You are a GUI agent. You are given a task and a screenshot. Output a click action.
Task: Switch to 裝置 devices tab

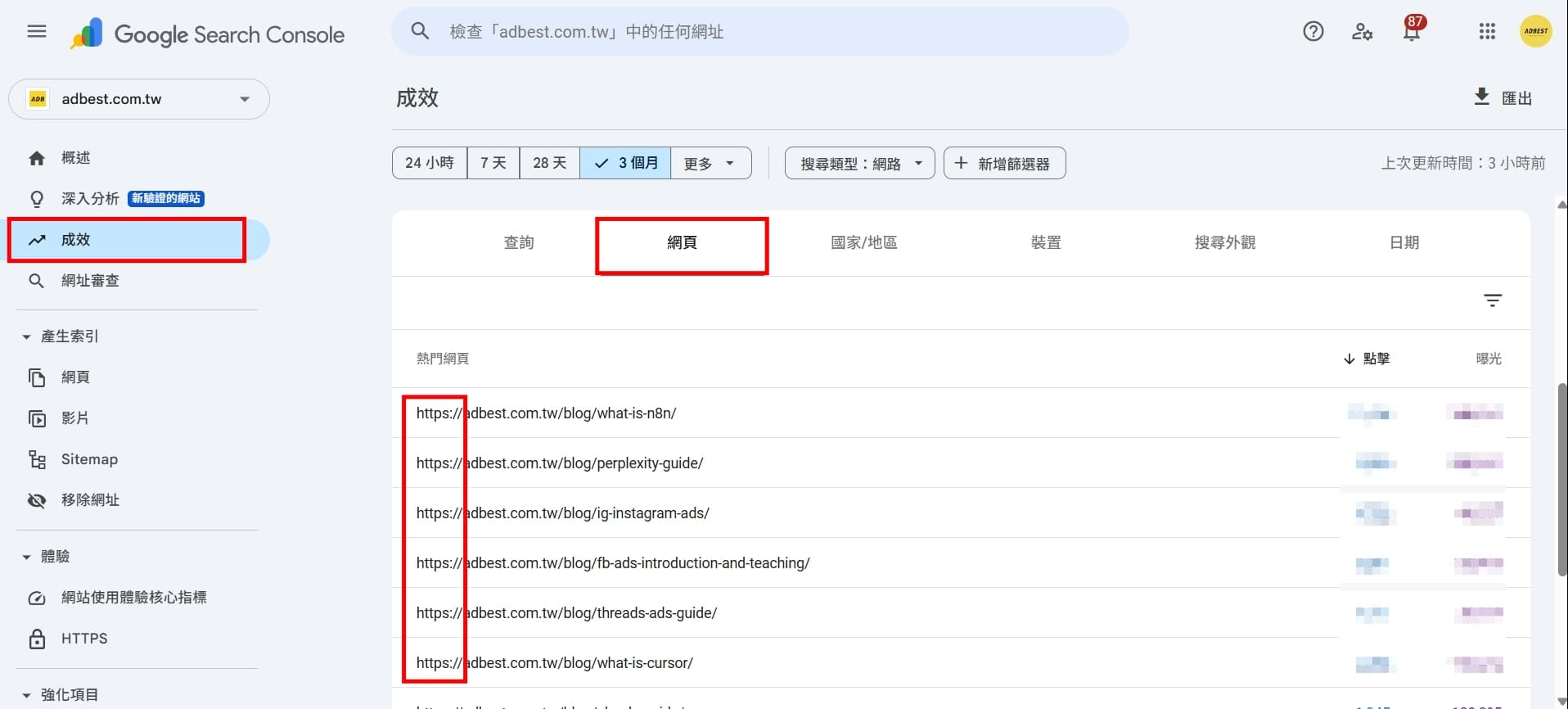click(1046, 242)
